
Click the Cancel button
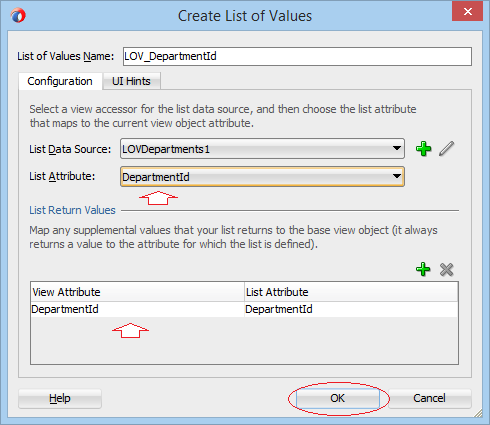429,398
